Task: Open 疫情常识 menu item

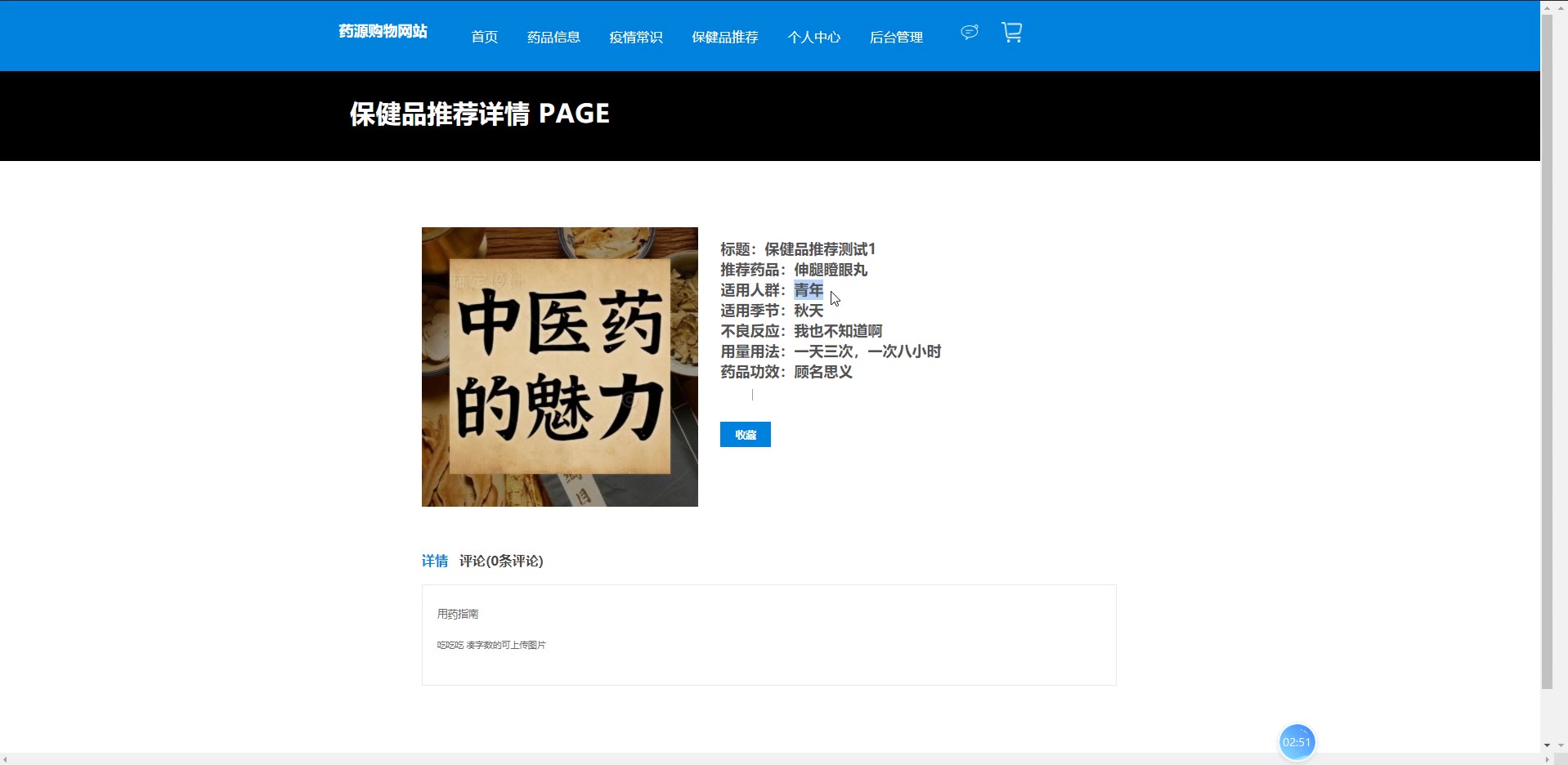Action: tap(636, 37)
